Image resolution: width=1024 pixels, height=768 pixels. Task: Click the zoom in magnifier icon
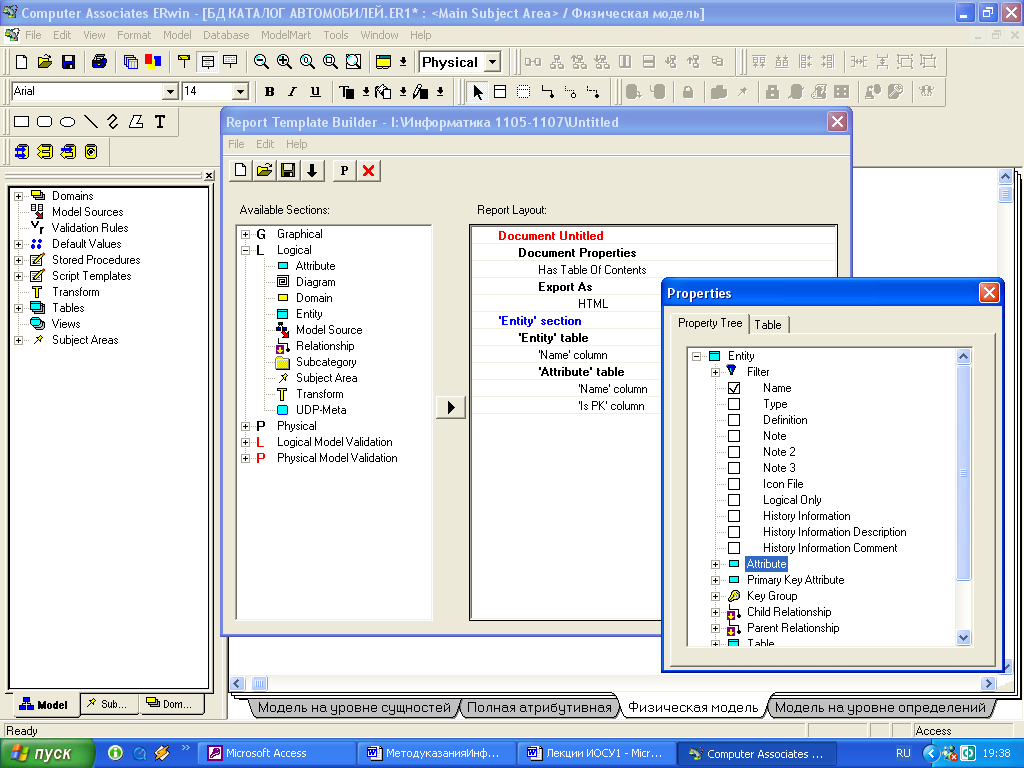284,62
